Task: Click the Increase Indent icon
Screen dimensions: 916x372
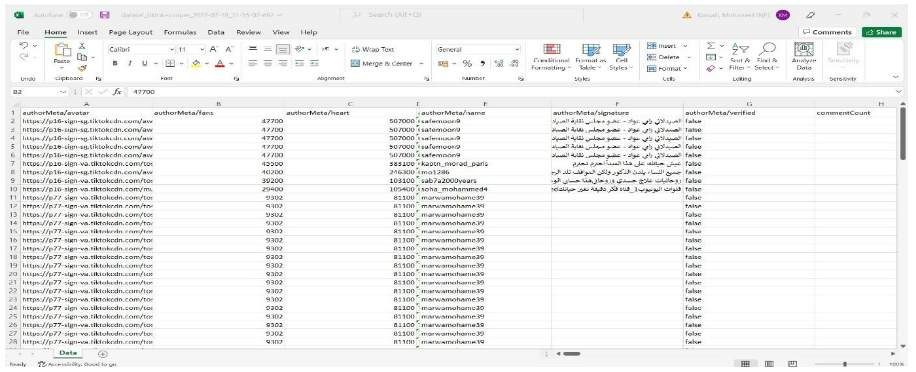Action: pyautogui.click(x=314, y=63)
